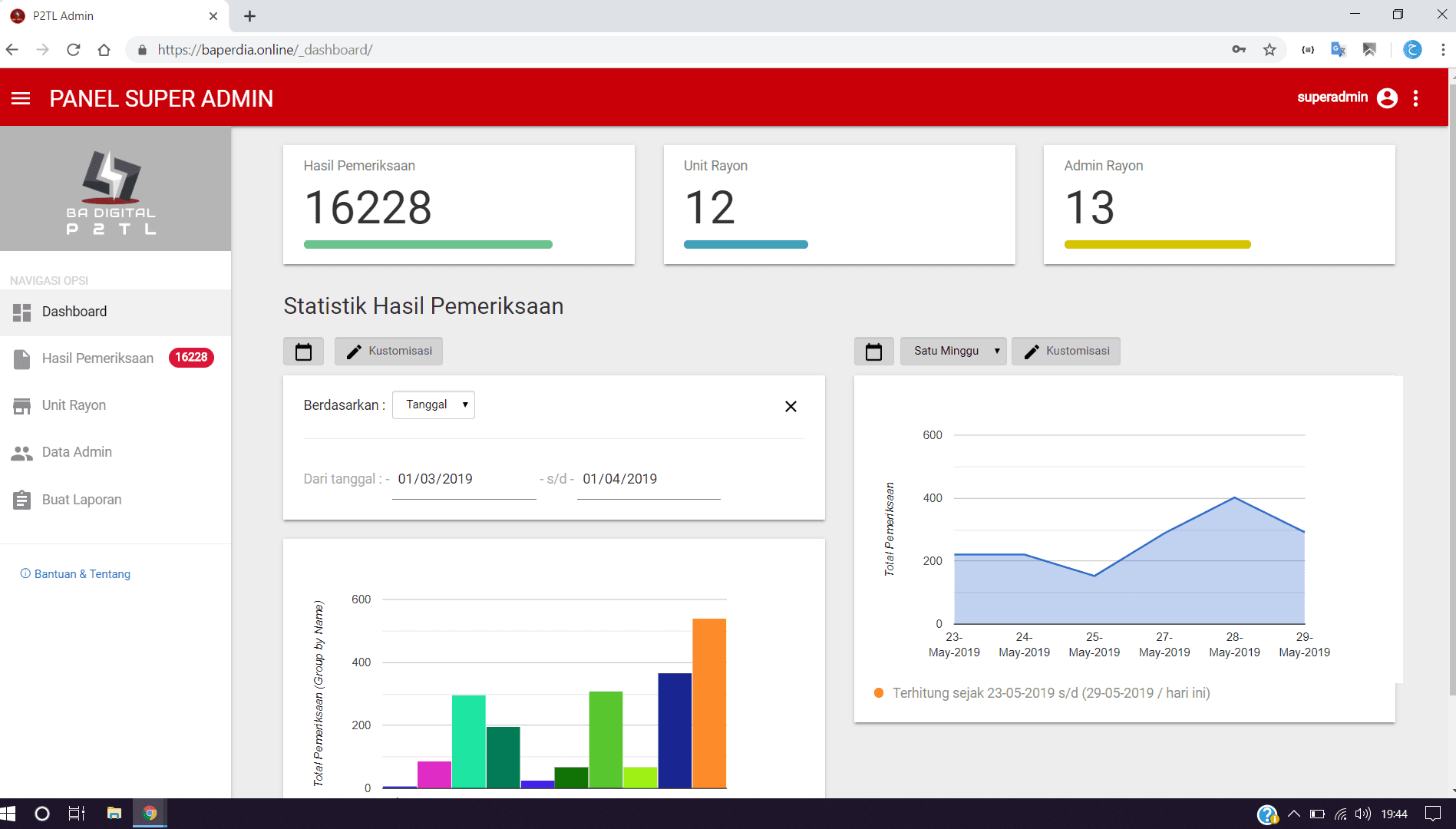Open the Windows Start menu
Screen dimensions: 1456x829
tap(8, 814)
